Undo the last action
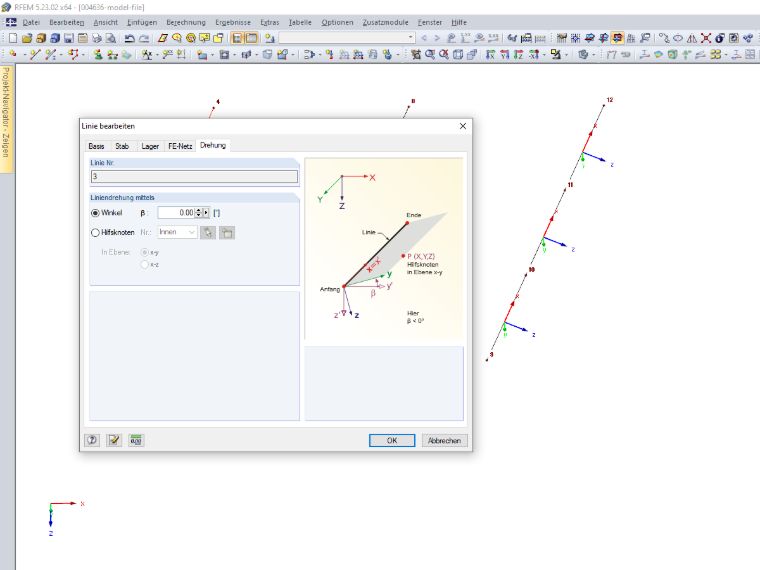Screen dimensions: 760x570 [x=129, y=38]
